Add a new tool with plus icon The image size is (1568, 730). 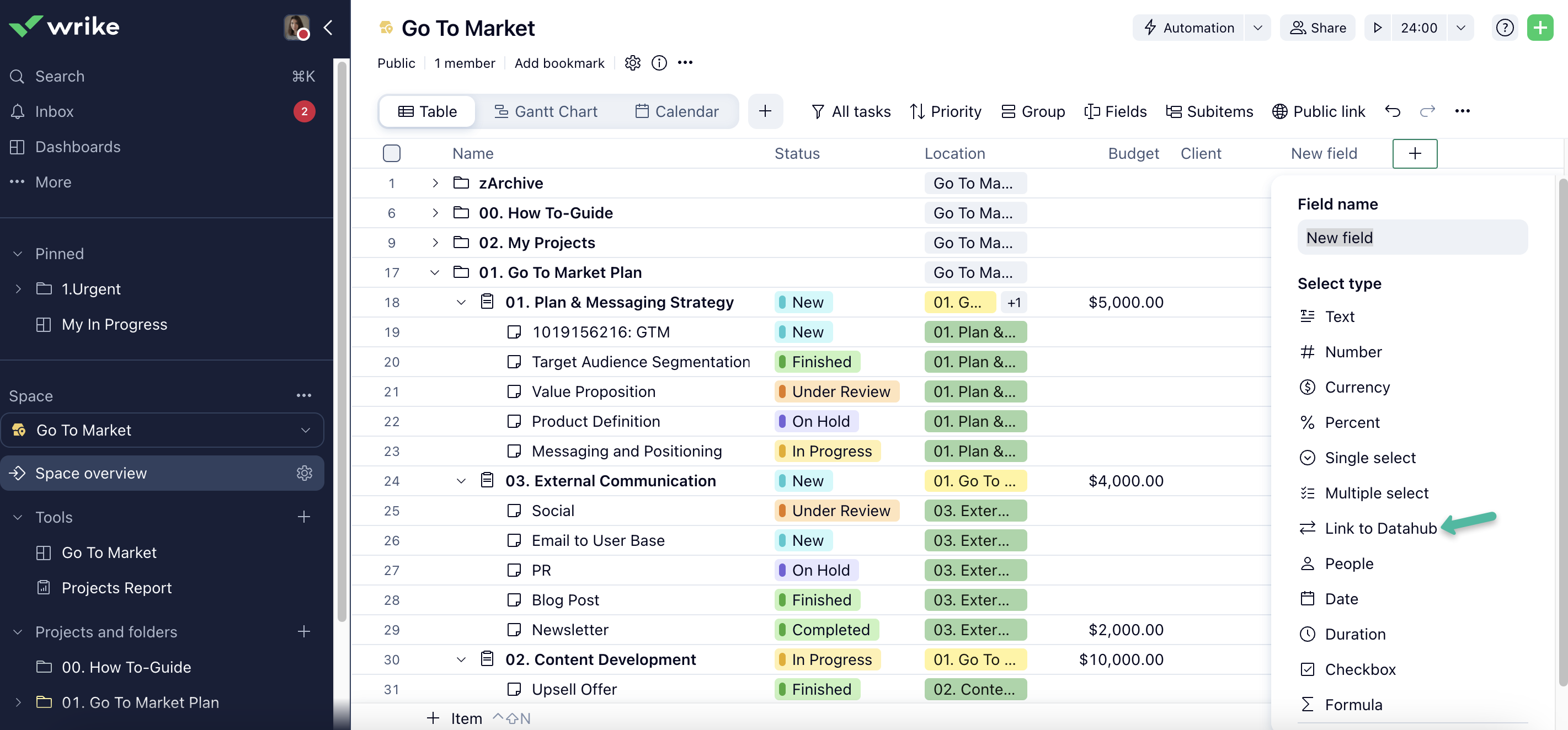tap(304, 517)
